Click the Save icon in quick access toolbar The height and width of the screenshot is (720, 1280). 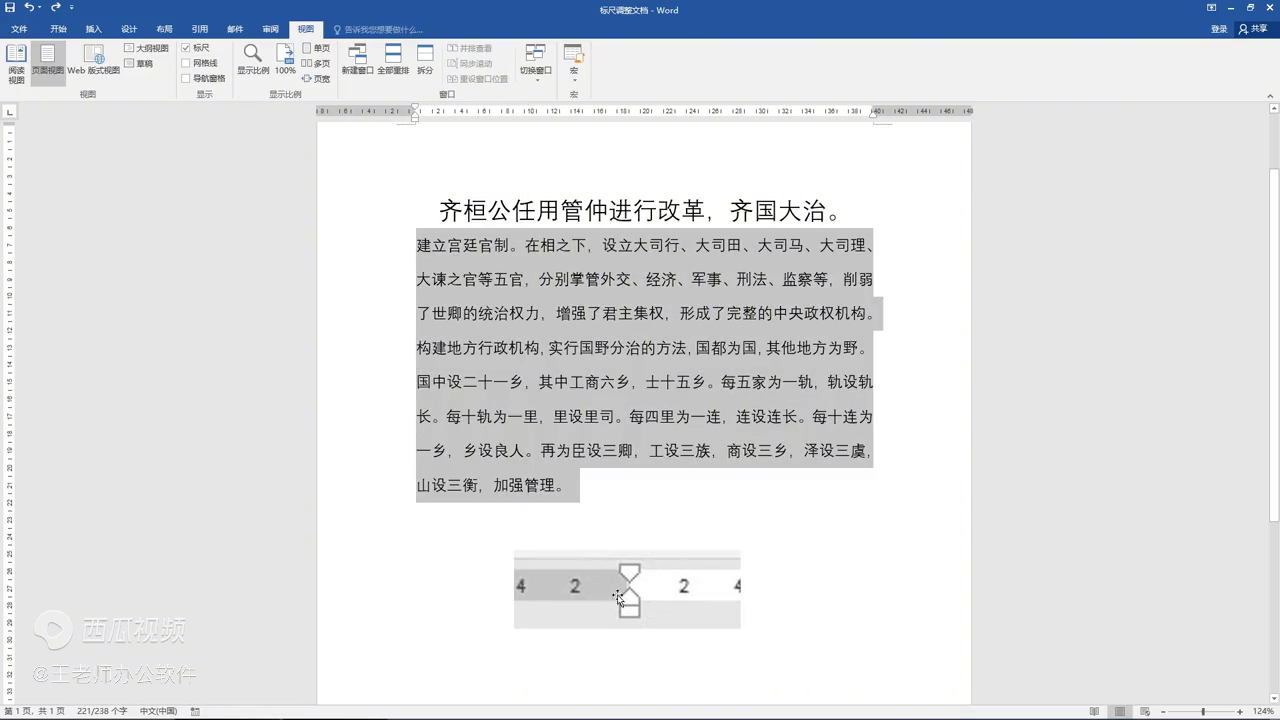coord(10,8)
